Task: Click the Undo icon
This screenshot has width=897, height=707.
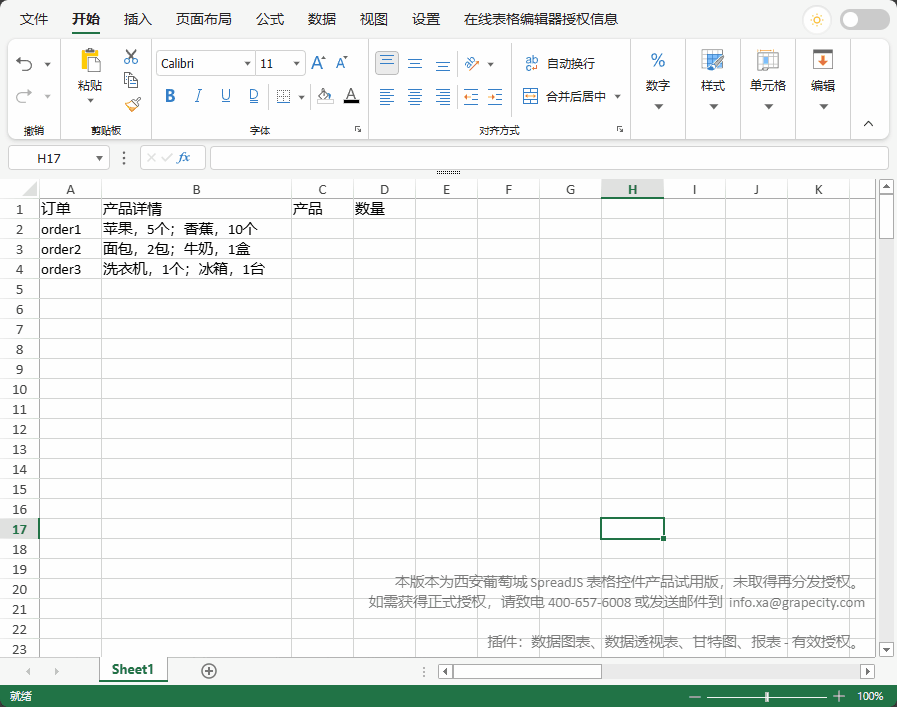Action: coord(24,61)
